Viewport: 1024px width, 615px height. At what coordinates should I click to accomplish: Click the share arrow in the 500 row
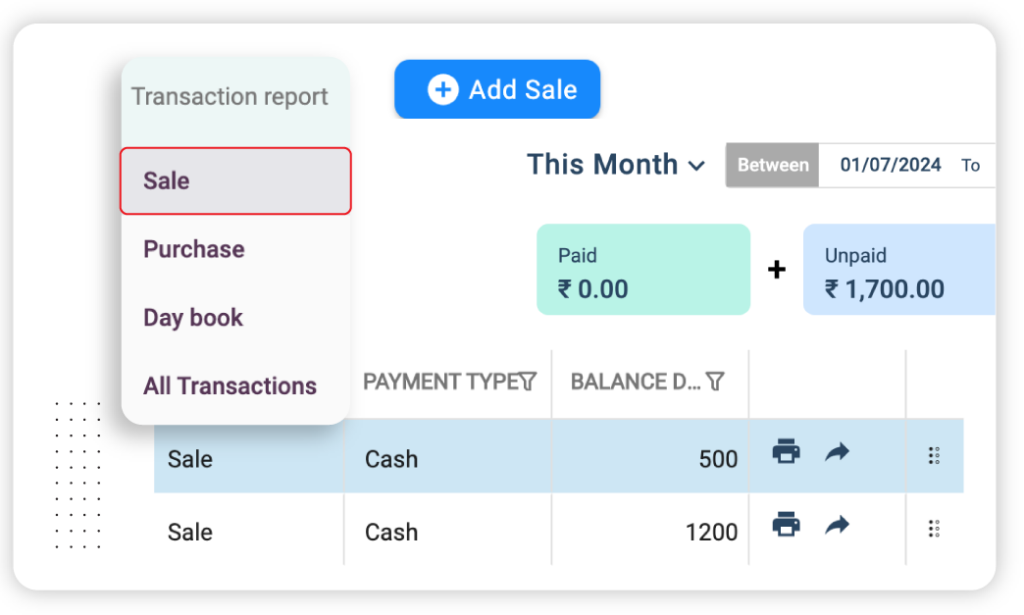coord(837,452)
